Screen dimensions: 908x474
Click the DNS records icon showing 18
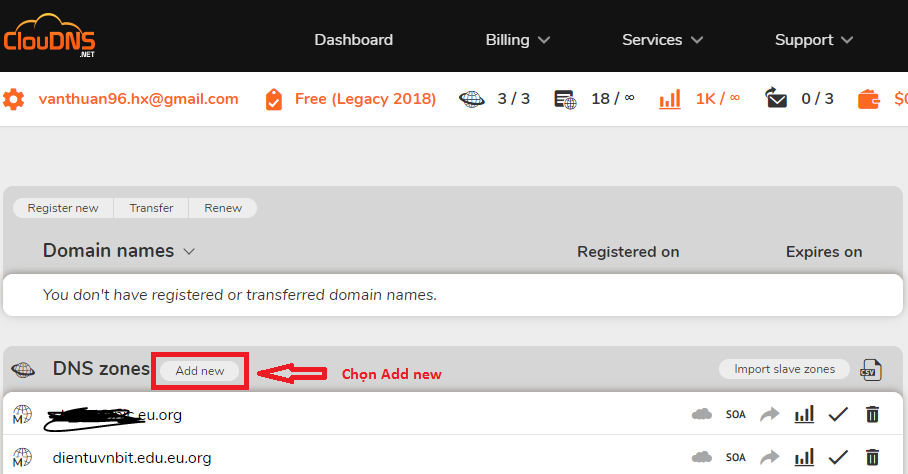(x=565, y=99)
